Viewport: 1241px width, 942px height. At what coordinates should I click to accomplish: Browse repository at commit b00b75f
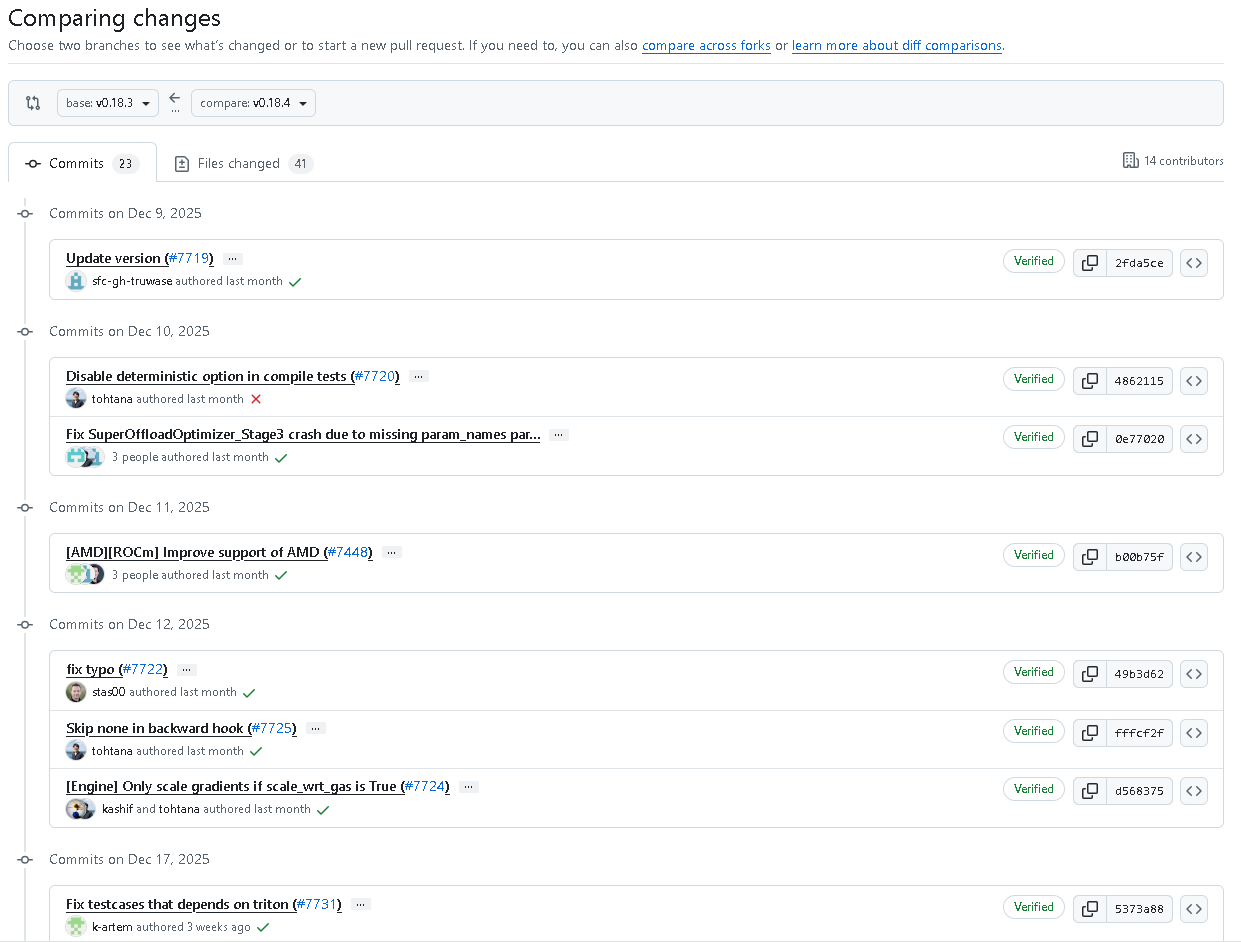[1194, 557]
